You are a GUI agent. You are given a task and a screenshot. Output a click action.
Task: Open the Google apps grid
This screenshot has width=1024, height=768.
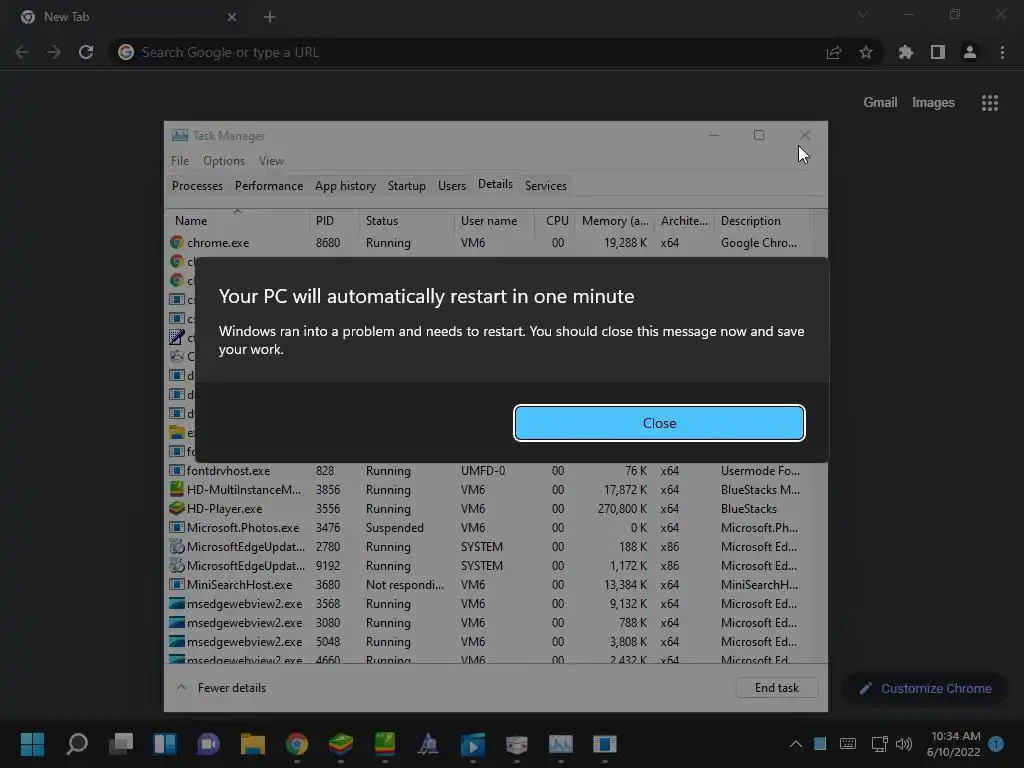990,103
